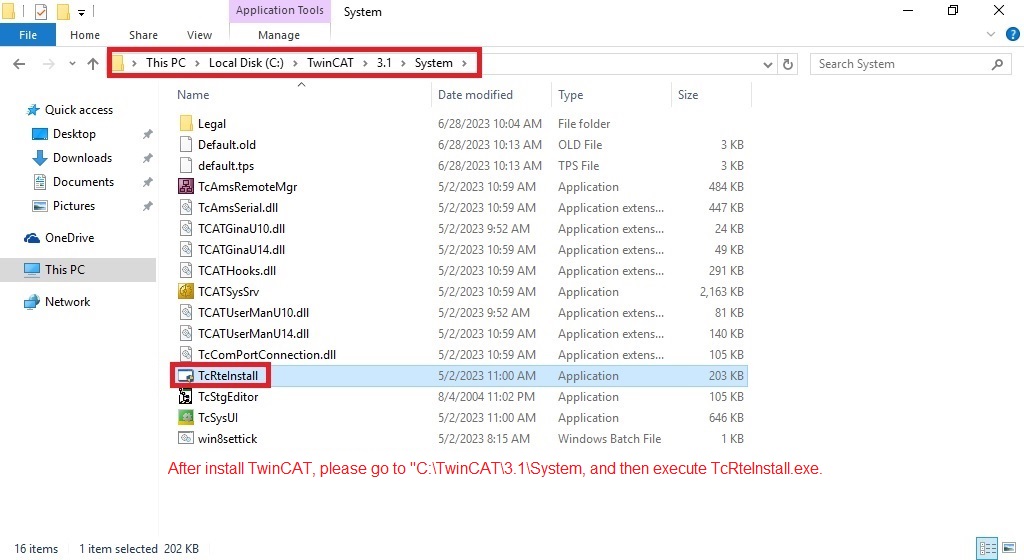Screen dimensions: 1024x560
Task: Open Downloads in navigation pane
Action: [x=82, y=158]
